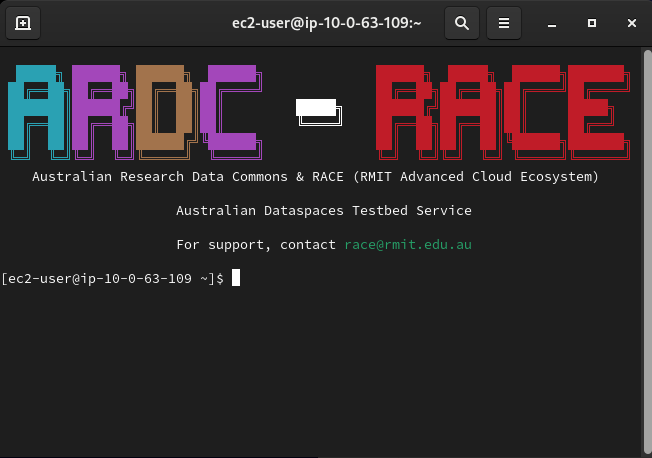Click the vertical scrollbar of the terminal
The height and width of the screenshot is (458, 652).
click(x=647, y=252)
